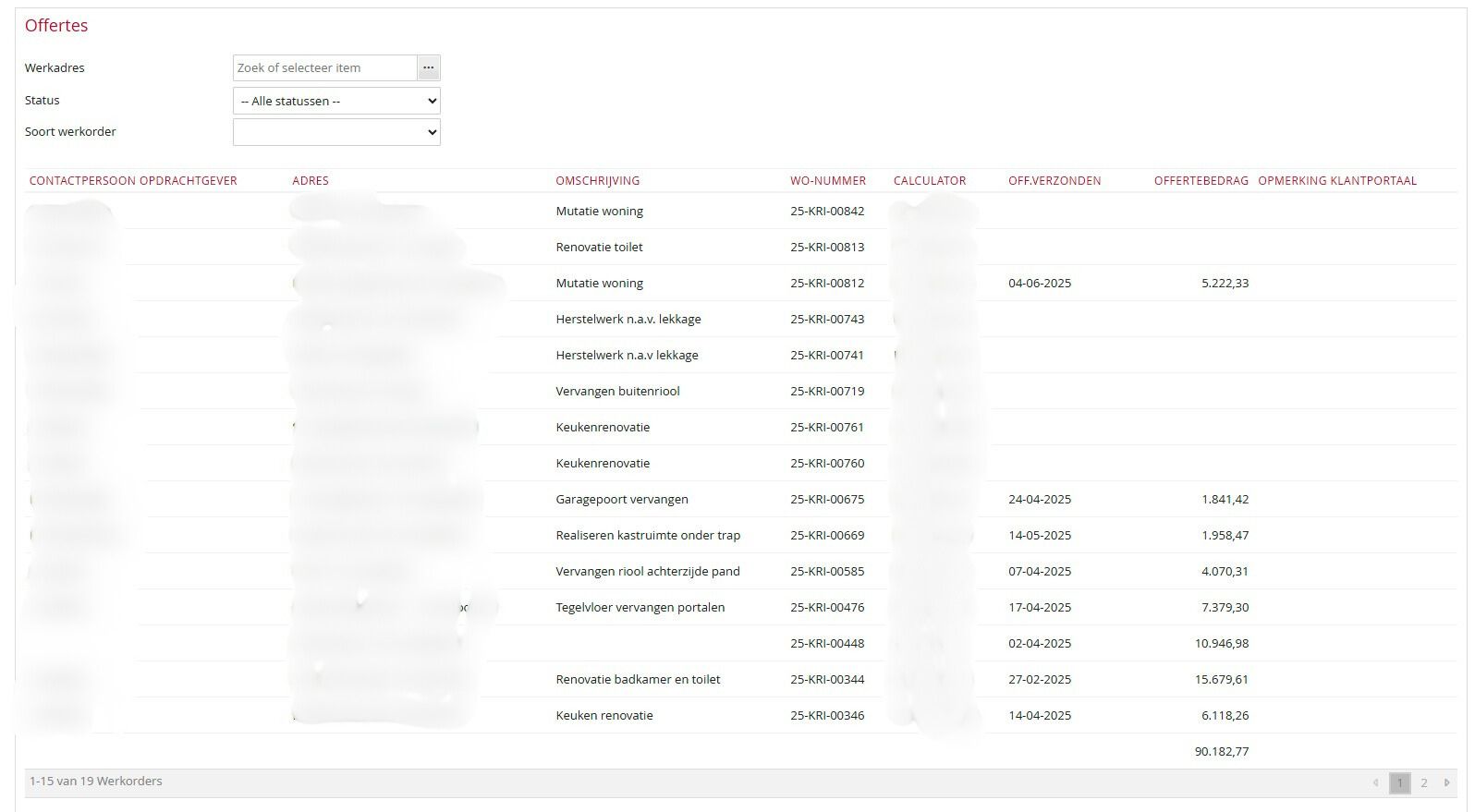This screenshot has height=812, width=1475.
Task: Click quote amount 10.946,98
Action: (x=1221, y=644)
